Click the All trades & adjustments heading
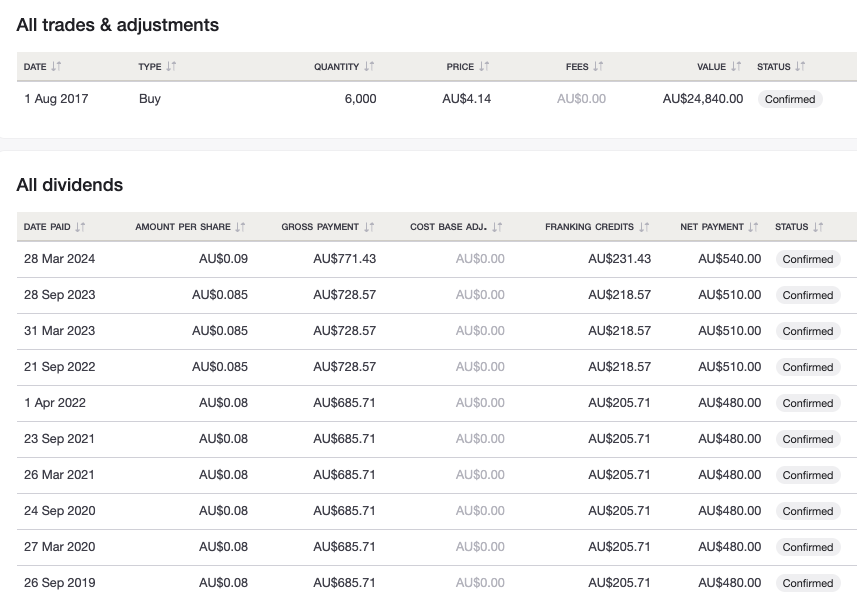 point(119,25)
